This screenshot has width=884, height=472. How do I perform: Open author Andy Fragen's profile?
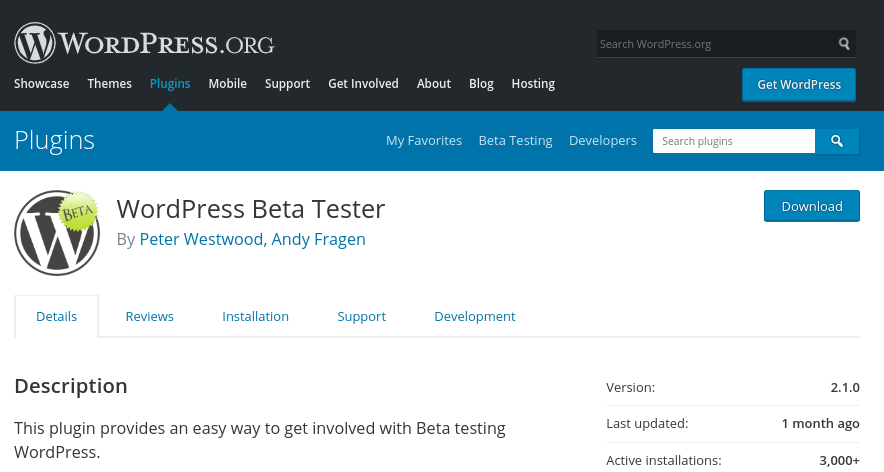coord(318,239)
